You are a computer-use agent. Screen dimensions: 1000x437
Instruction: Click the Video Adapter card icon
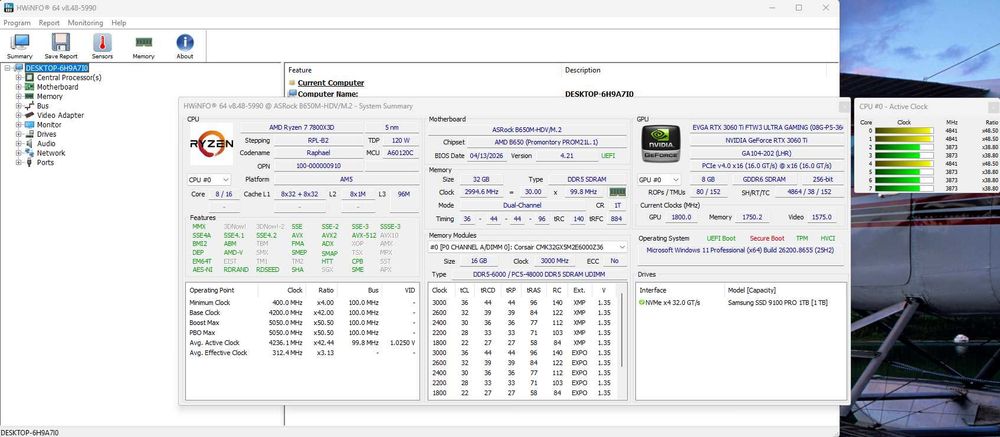coord(29,115)
